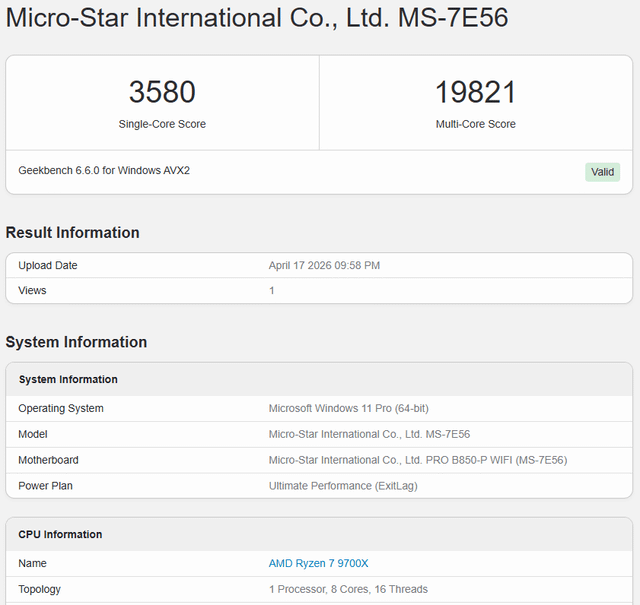Click the CPU Information table header

click(60, 535)
